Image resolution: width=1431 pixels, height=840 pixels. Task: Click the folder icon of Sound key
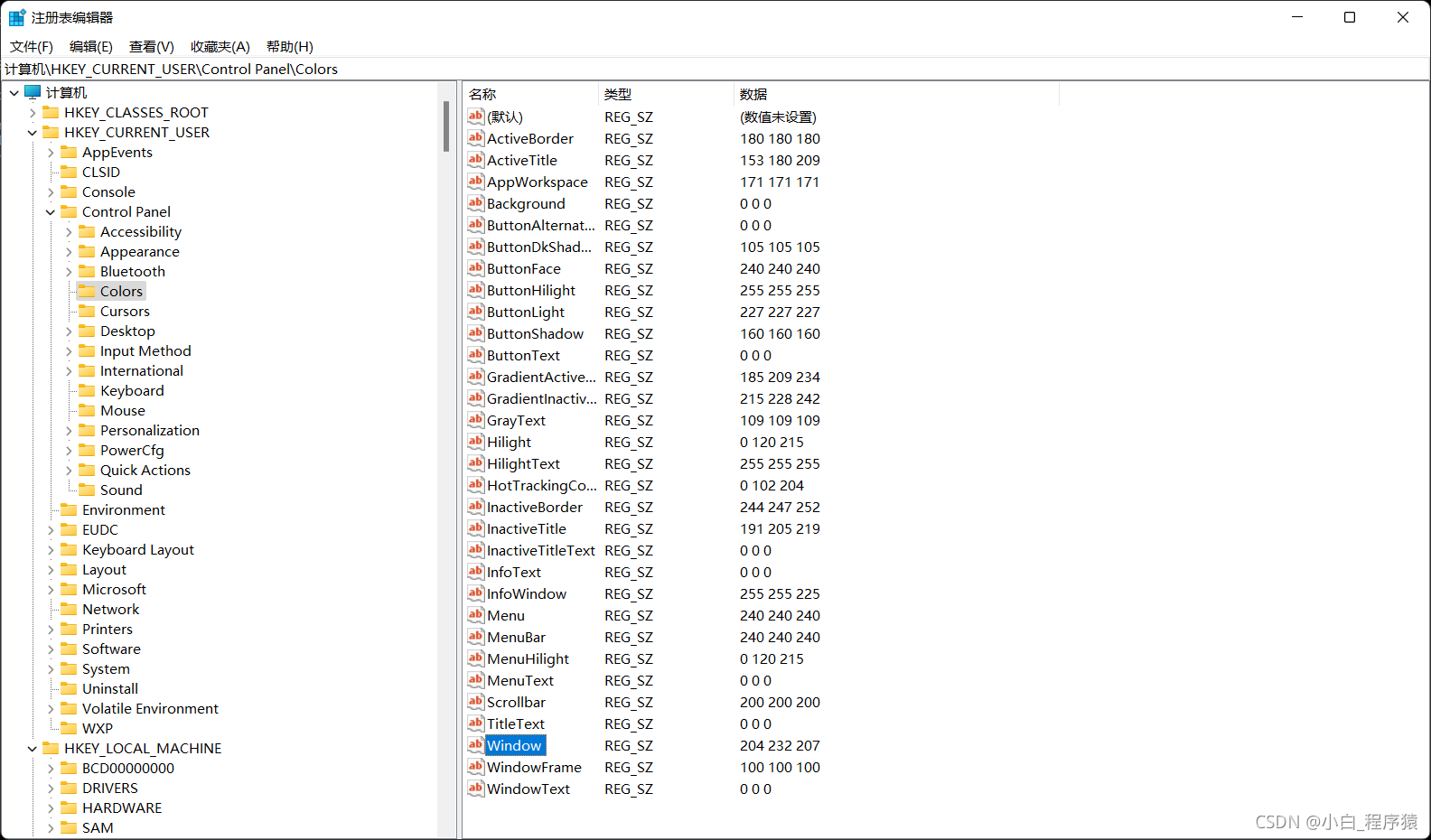[87, 490]
